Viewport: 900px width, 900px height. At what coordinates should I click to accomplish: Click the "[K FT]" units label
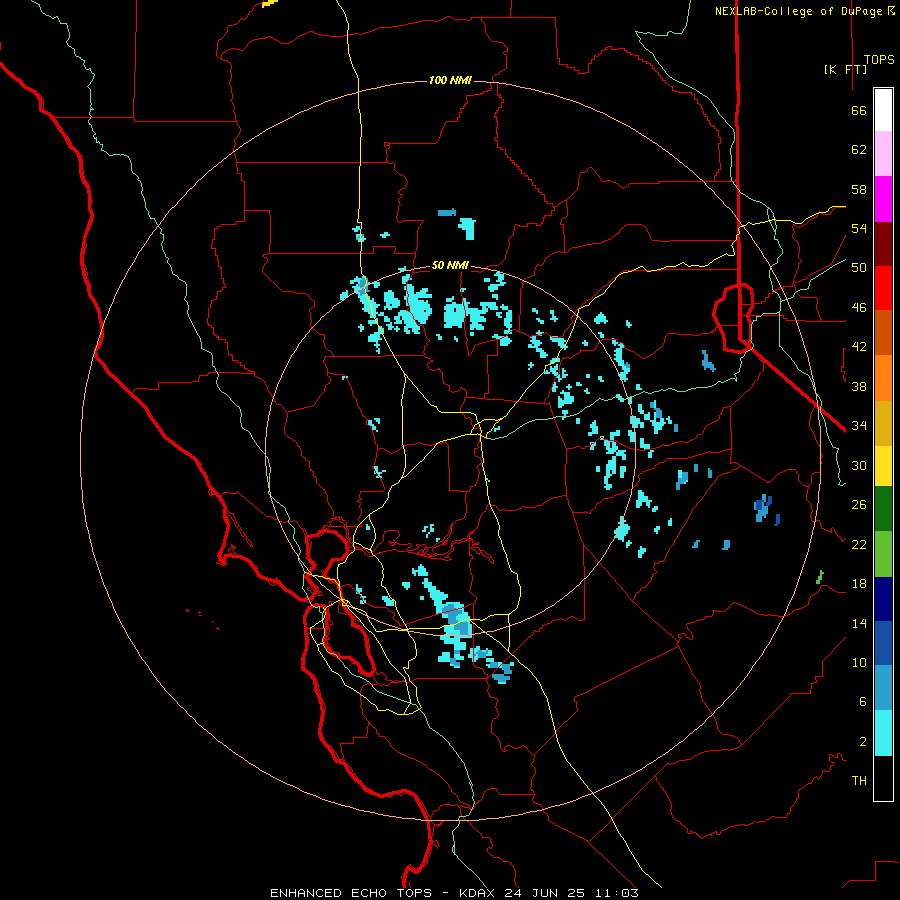[845, 69]
